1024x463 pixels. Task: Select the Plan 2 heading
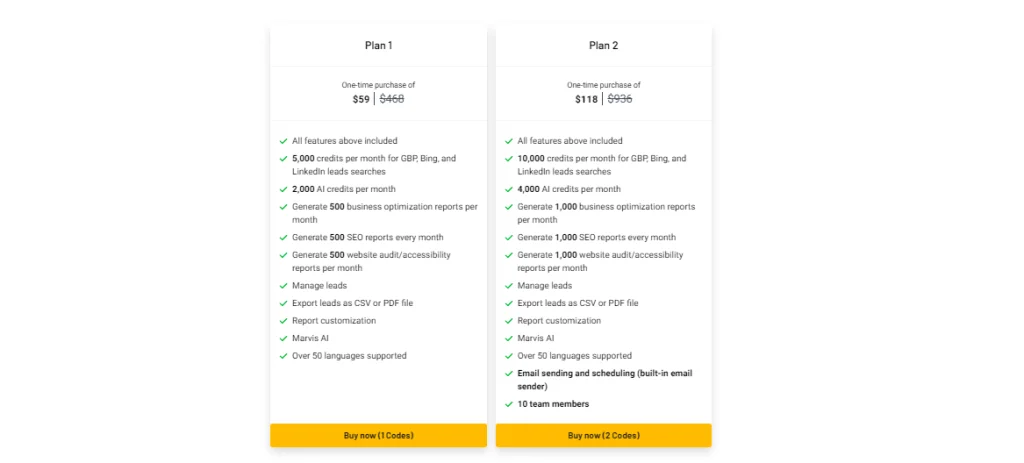[603, 45]
